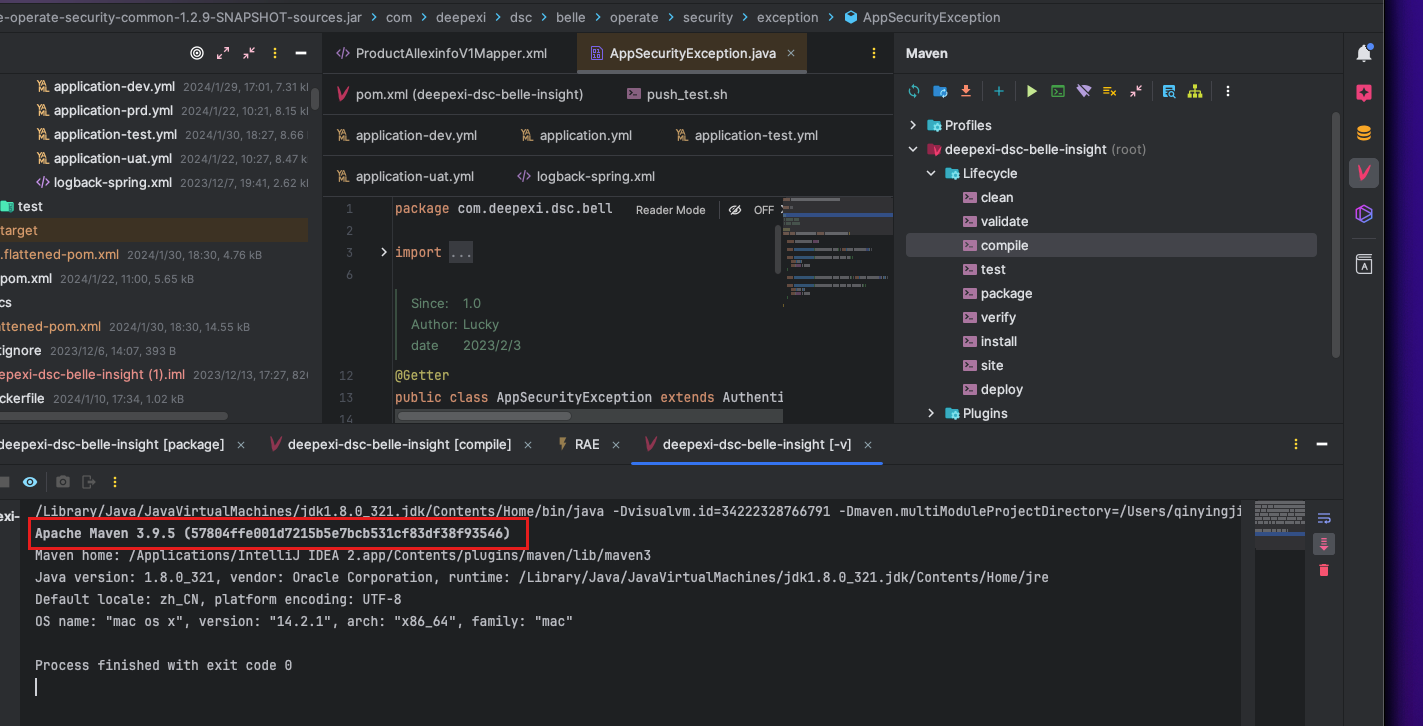1423x726 pixels.
Task: Run the selected Maven build
Action: point(1031,91)
